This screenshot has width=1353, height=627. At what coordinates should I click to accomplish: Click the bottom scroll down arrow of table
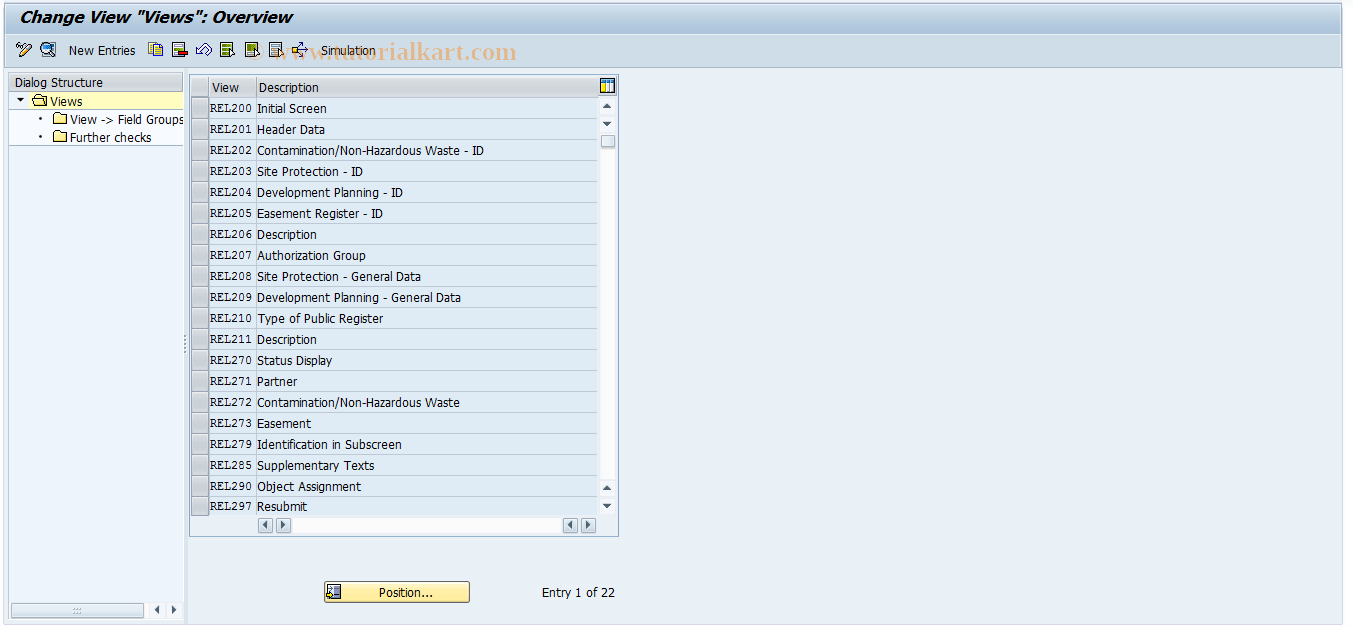point(607,506)
